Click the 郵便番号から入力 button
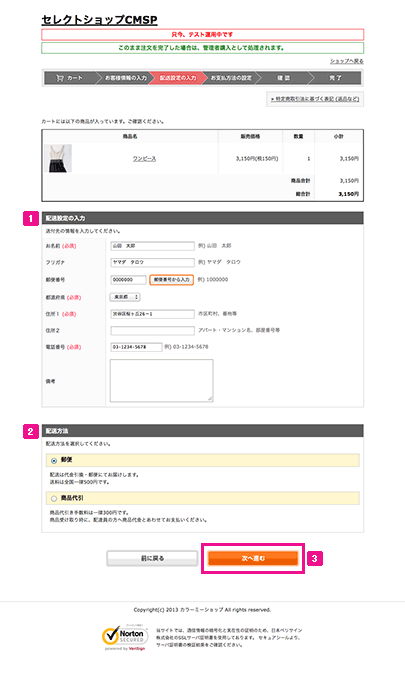405x674 pixels. pos(172,280)
